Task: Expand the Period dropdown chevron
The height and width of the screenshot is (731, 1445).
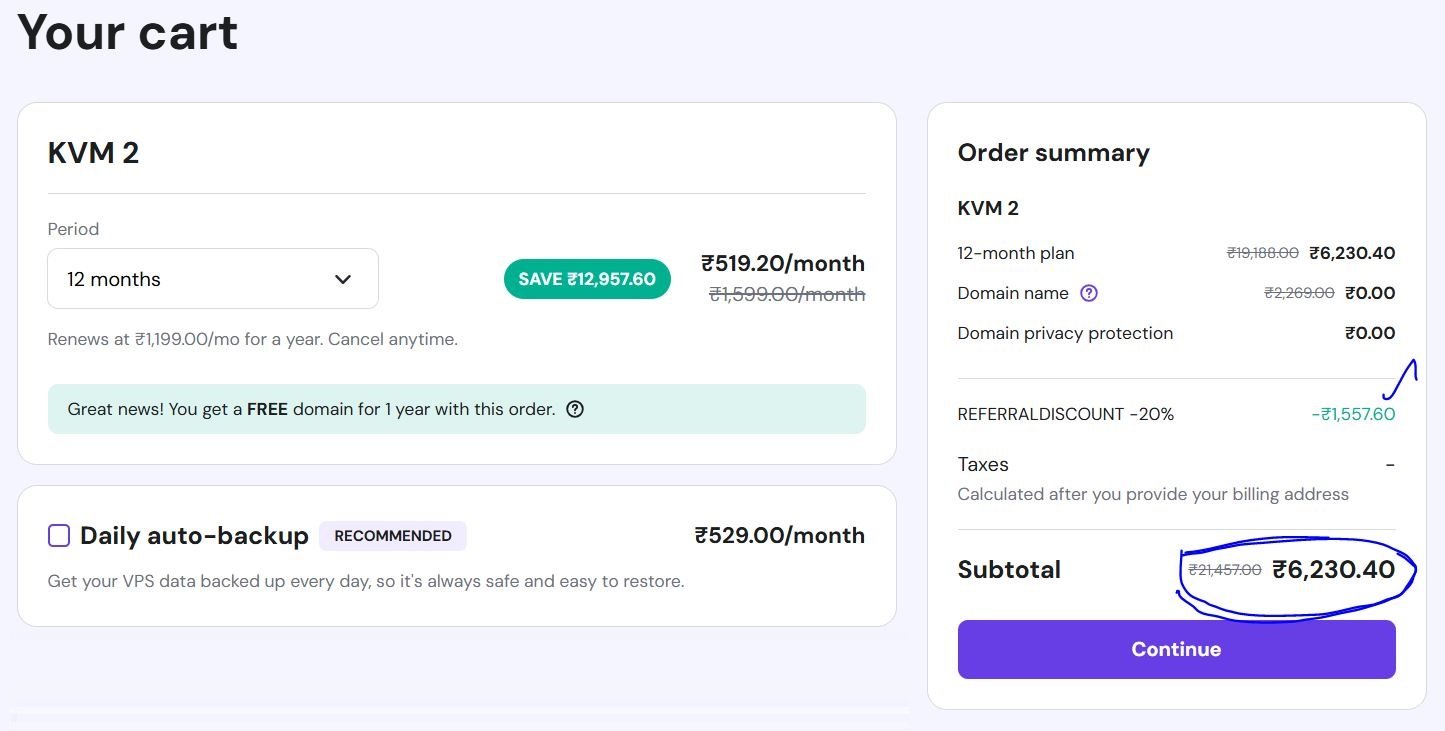Action: (x=343, y=279)
